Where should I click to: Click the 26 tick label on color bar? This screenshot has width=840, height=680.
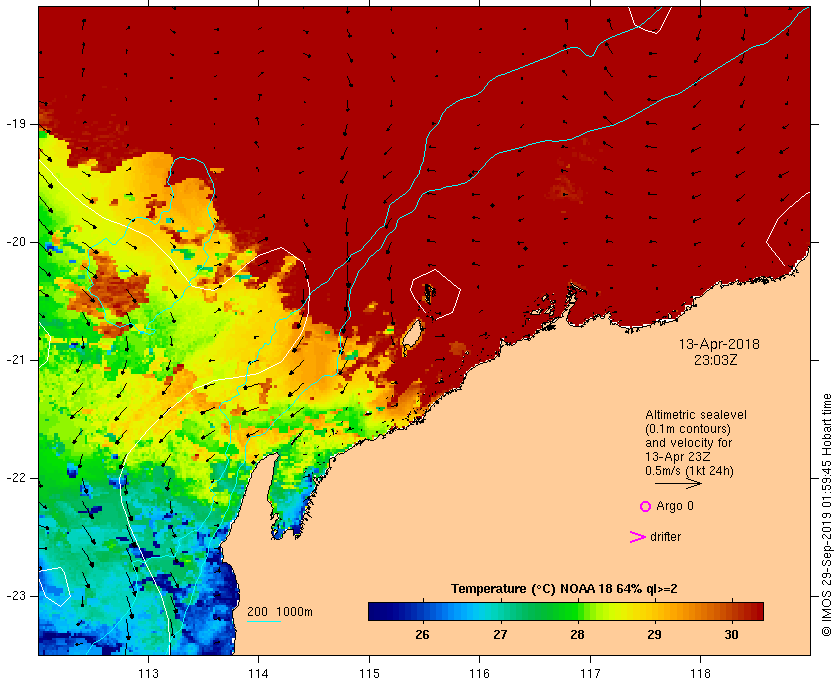(422, 634)
